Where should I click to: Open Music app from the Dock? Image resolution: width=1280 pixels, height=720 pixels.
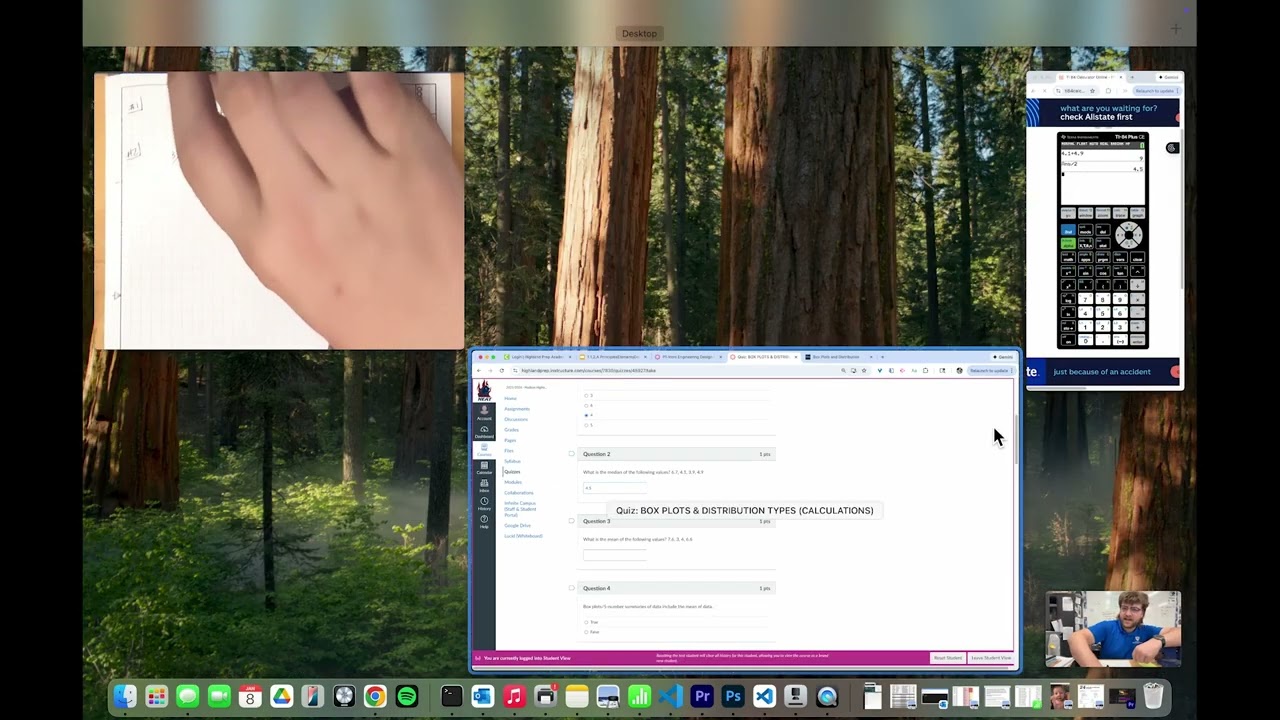[514, 696]
